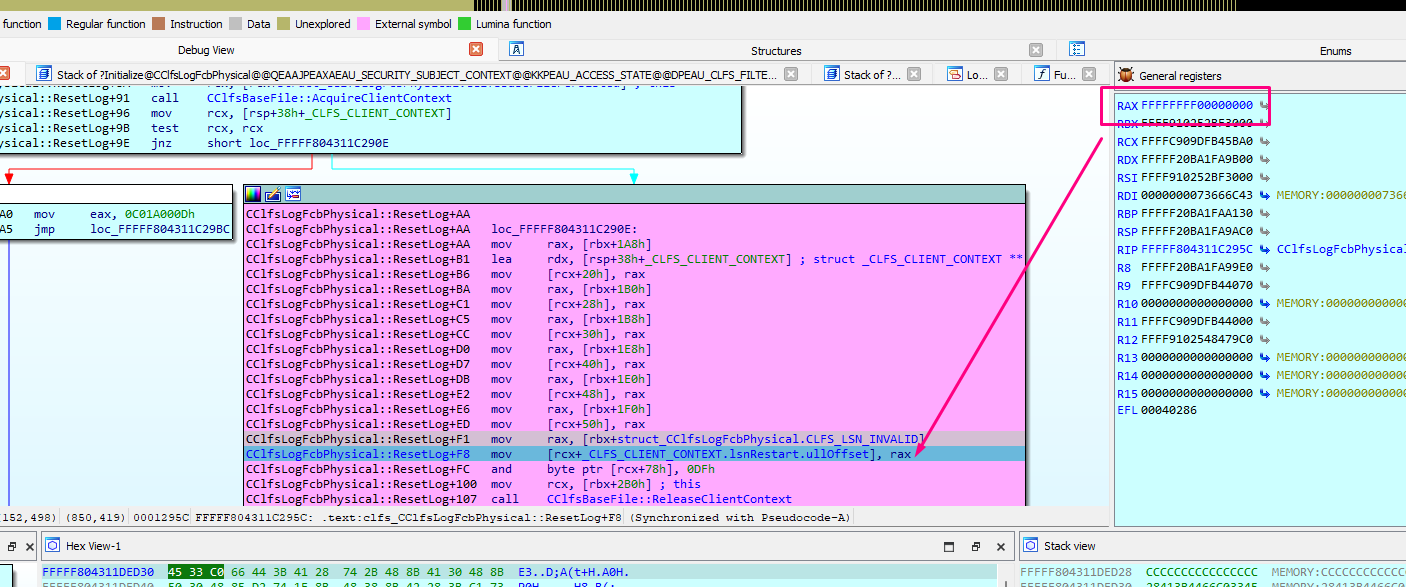Click the jump arrow next to RDI value
This screenshot has height=587, width=1406.
coord(1264,195)
